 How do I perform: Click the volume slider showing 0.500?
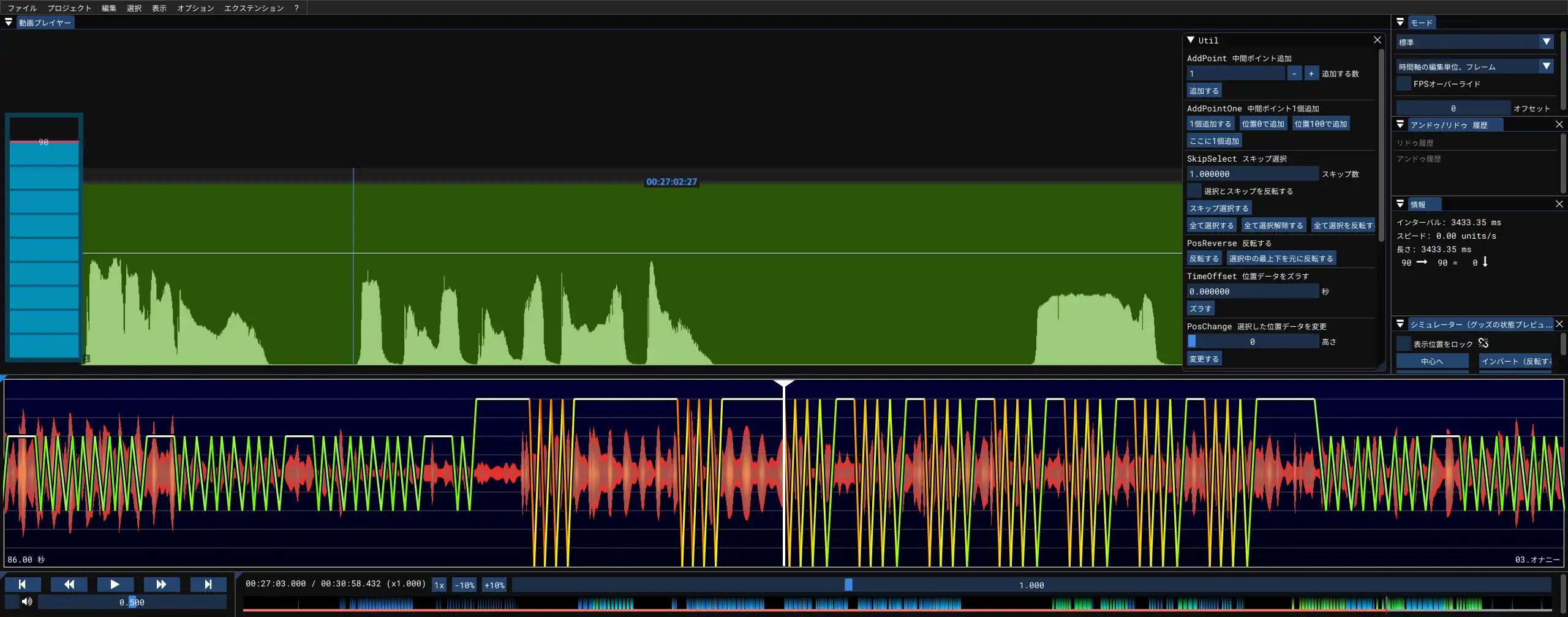tap(132, 602)
